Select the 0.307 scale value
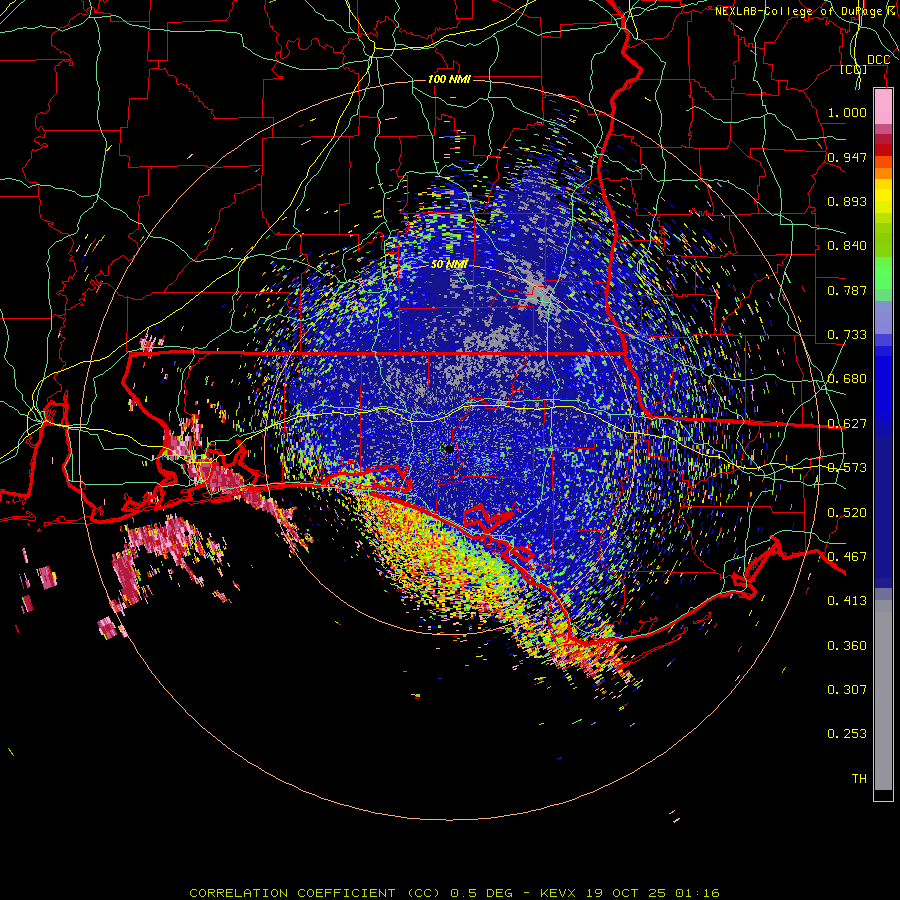This screenshot has height=900, width=900. 847,689
